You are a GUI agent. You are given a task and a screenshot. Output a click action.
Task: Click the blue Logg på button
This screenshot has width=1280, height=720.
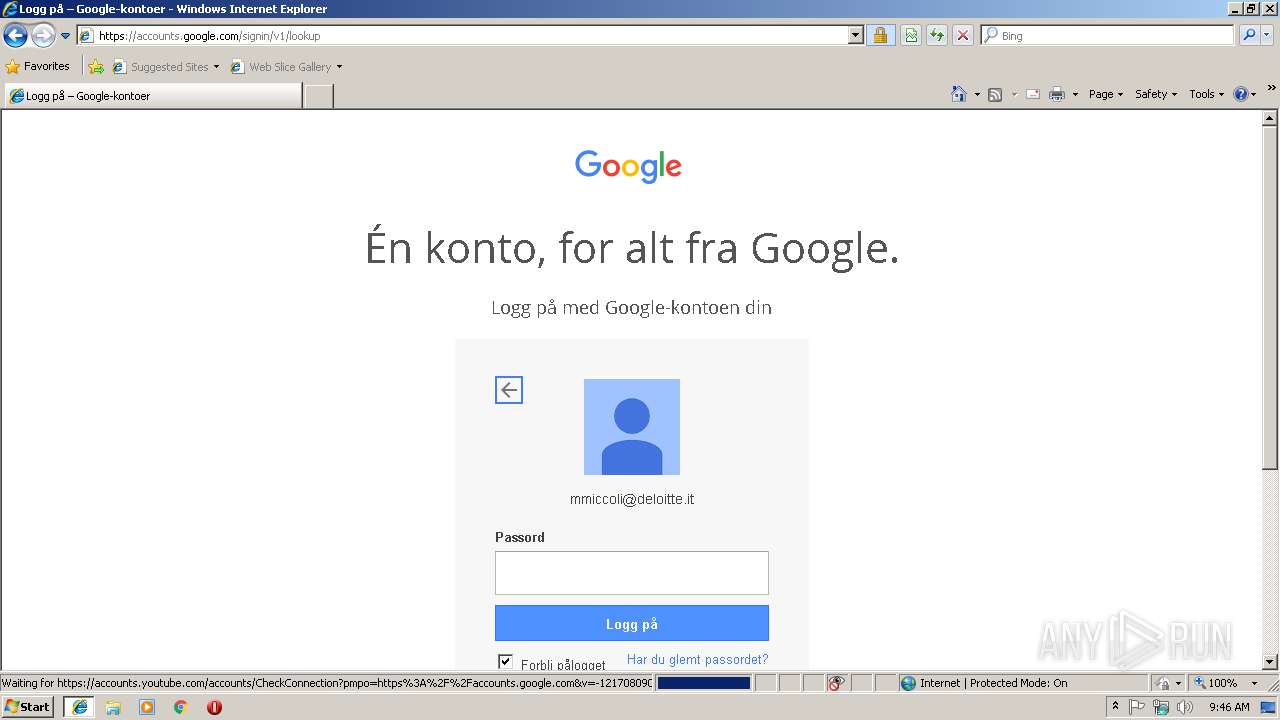pos(632,623)
